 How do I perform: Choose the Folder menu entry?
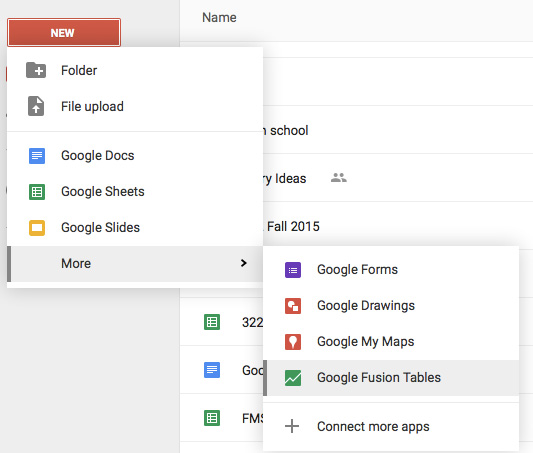135,70
